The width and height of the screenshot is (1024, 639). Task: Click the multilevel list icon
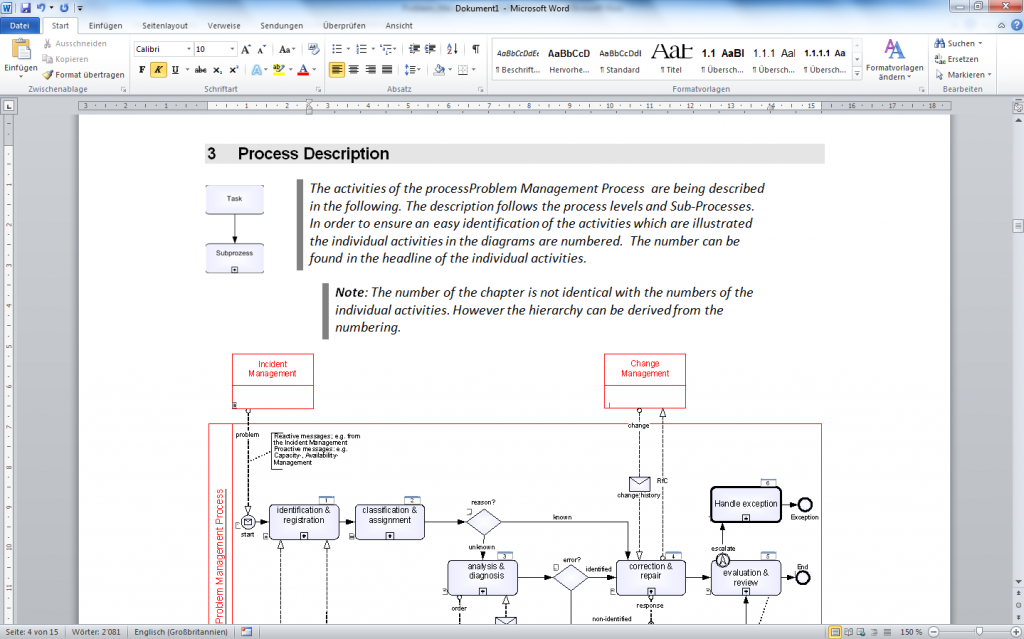[x=387, y=49]
